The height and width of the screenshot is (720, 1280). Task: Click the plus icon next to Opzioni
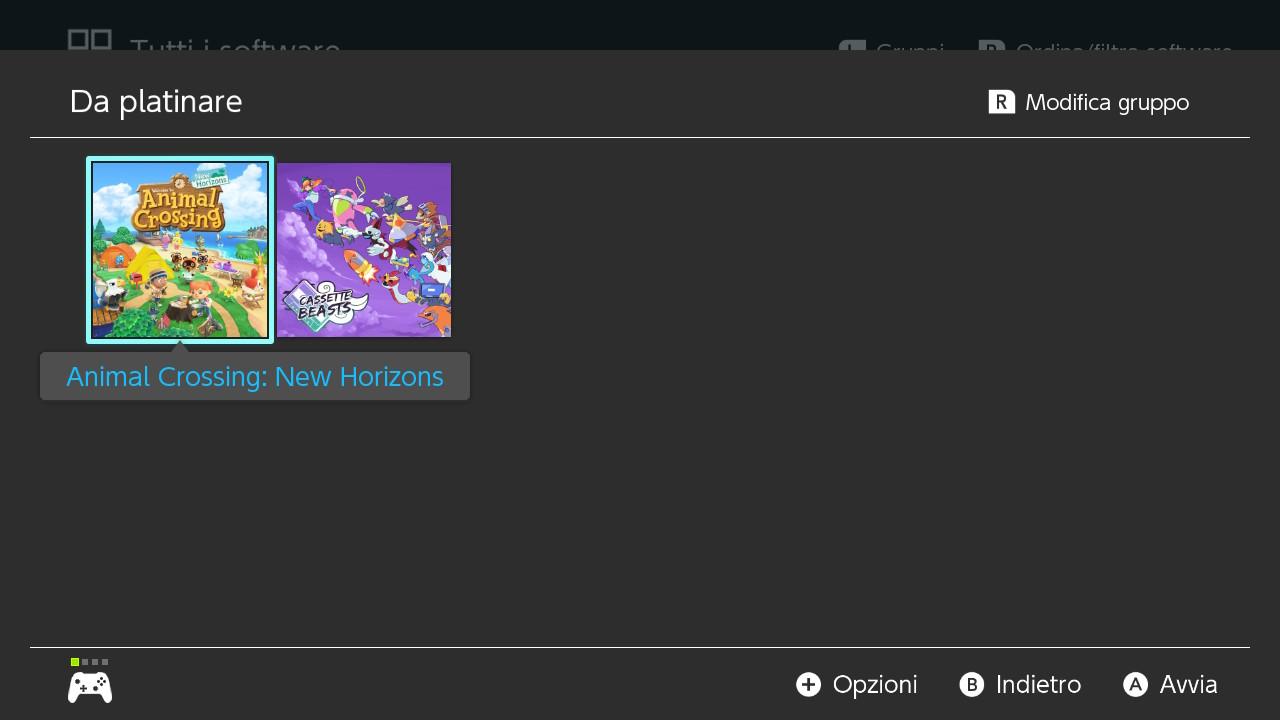pos(808,684)
